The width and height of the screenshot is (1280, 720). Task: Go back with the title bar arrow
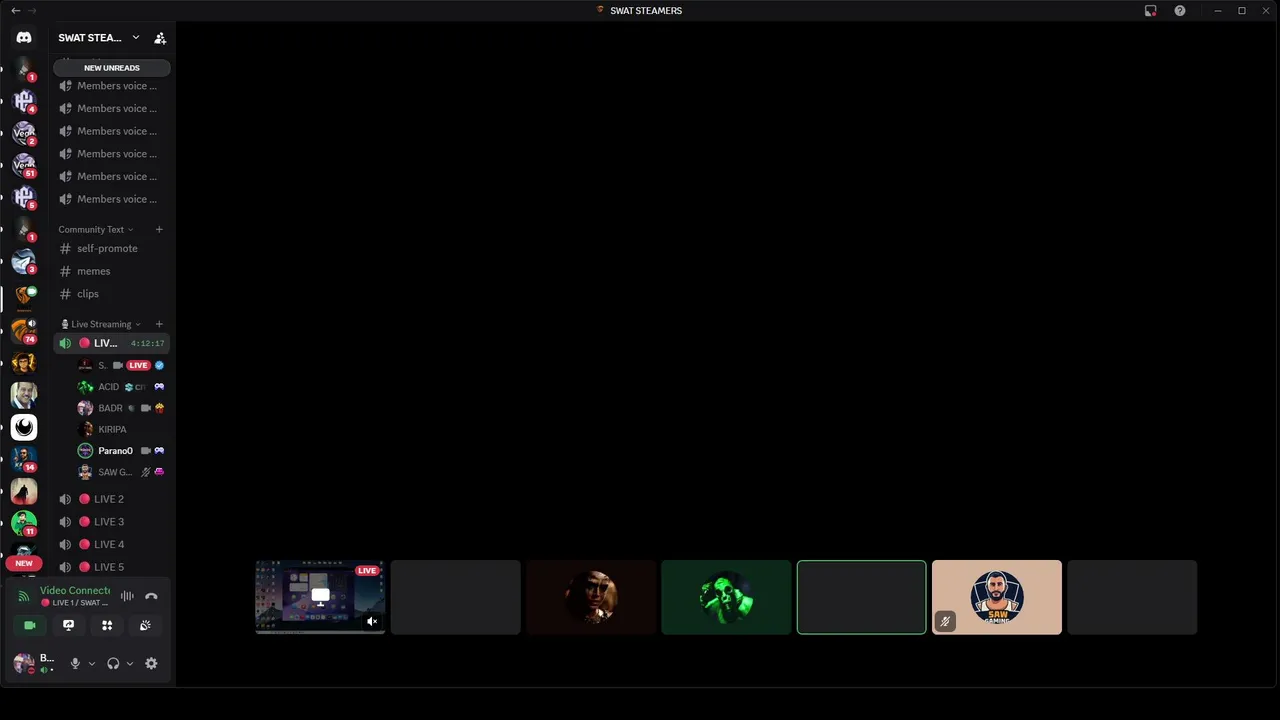(15, 11)
